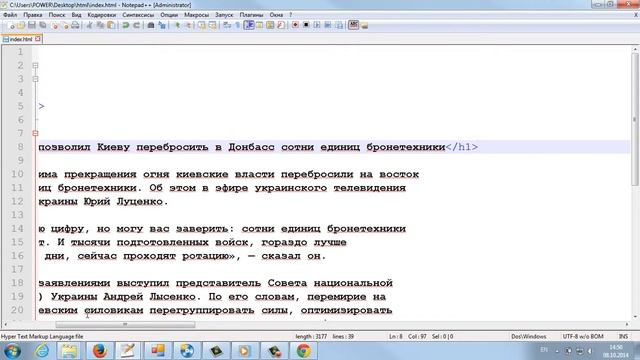Close the index.html tab with its X
Screen dimensions: 640x360
tap(38, 39)
